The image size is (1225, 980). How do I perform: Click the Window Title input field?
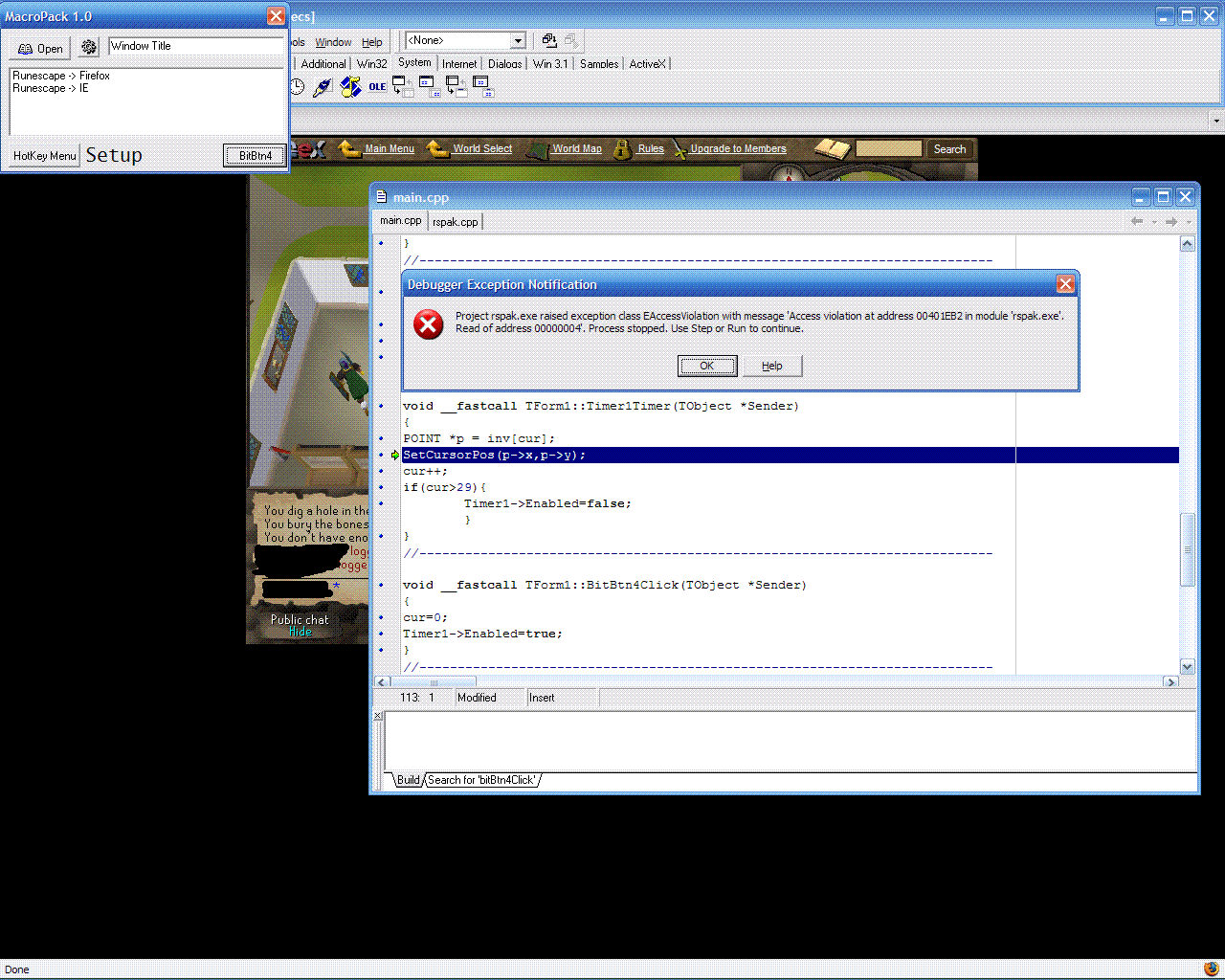196,46
